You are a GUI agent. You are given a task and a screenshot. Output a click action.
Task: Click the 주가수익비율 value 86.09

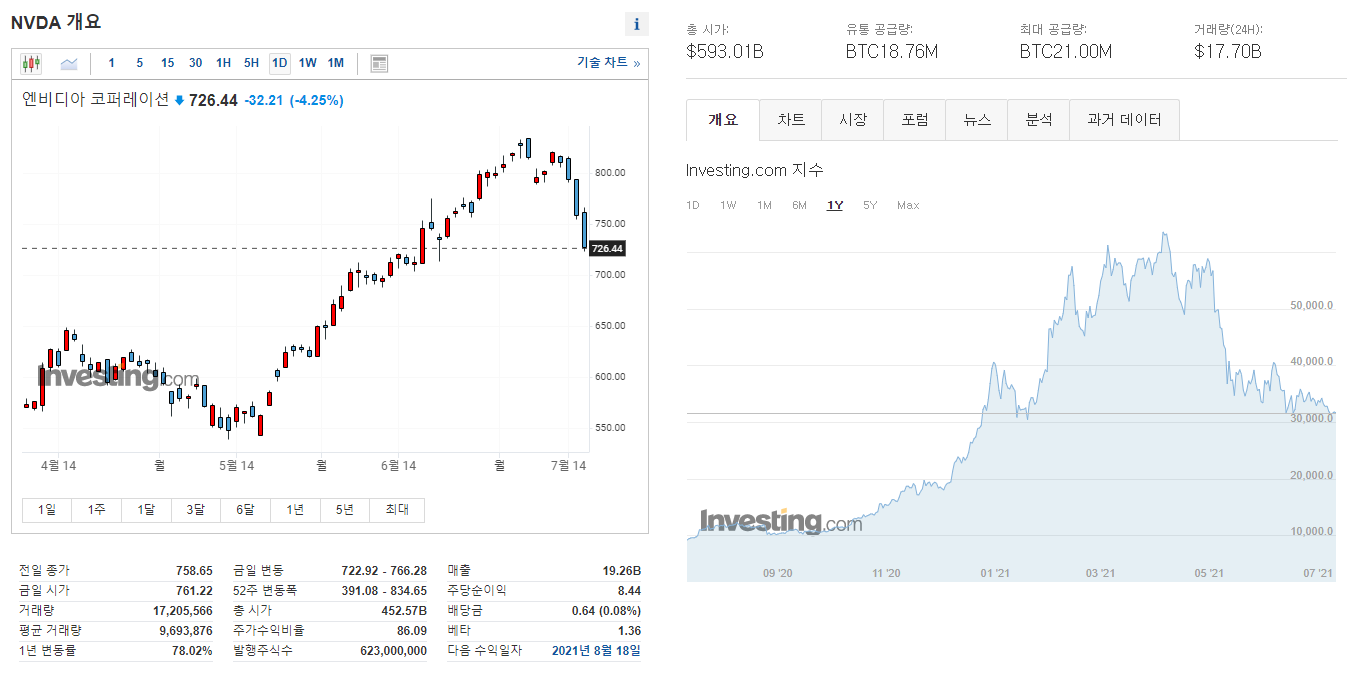pyautogui.click(x=412, y=630)
